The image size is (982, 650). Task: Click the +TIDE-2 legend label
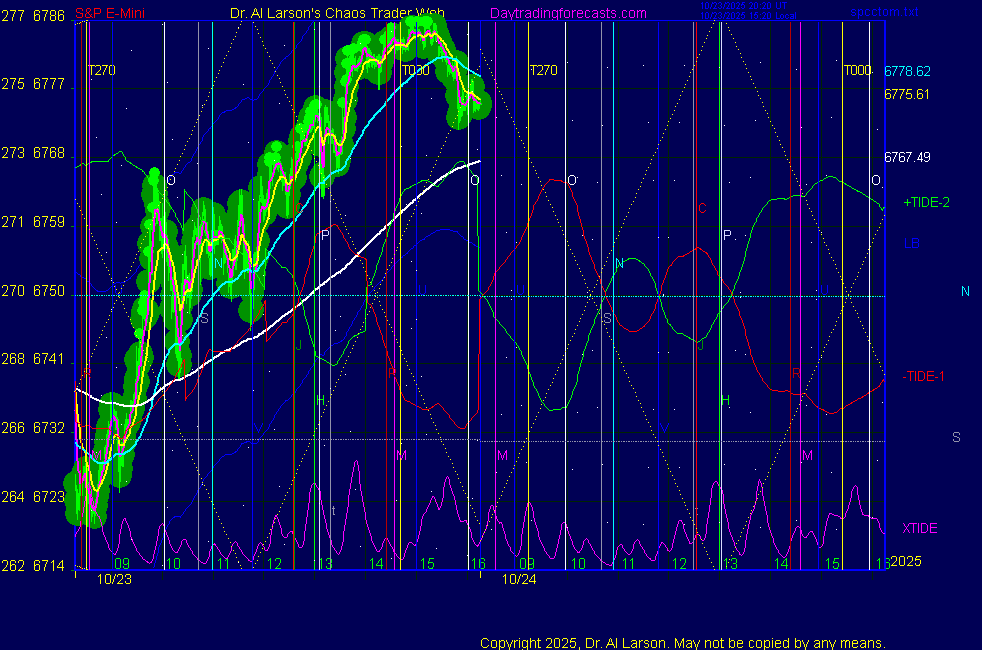tap(926, 202)
